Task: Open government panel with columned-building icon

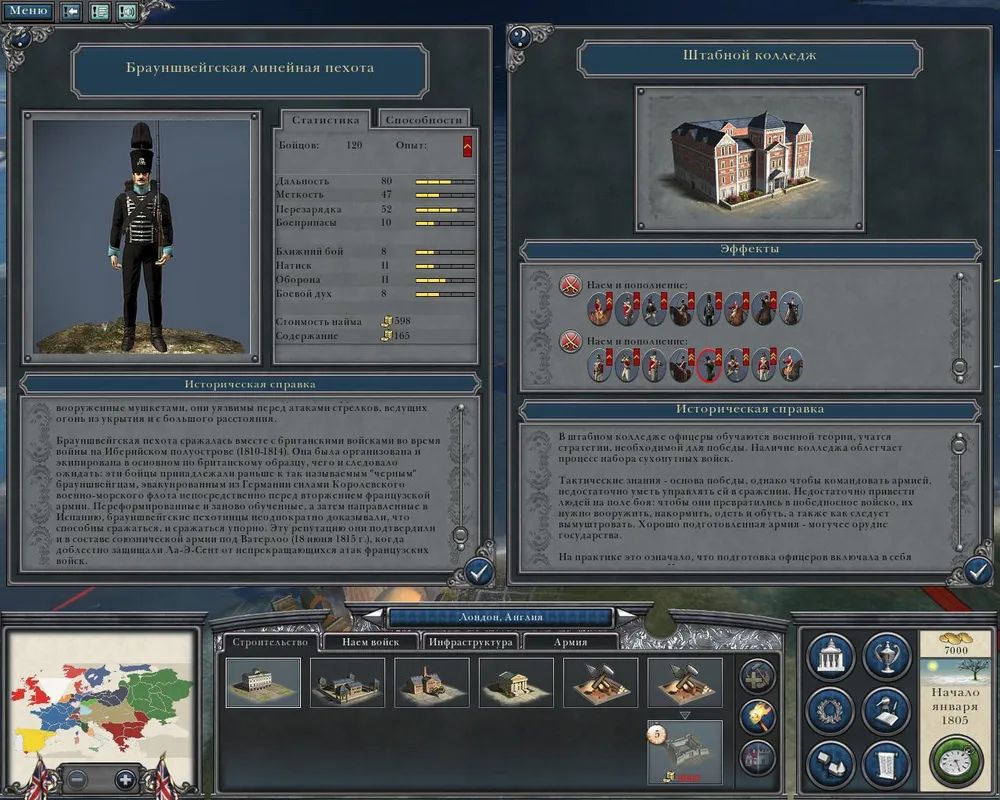Action: tap(830, 657)
